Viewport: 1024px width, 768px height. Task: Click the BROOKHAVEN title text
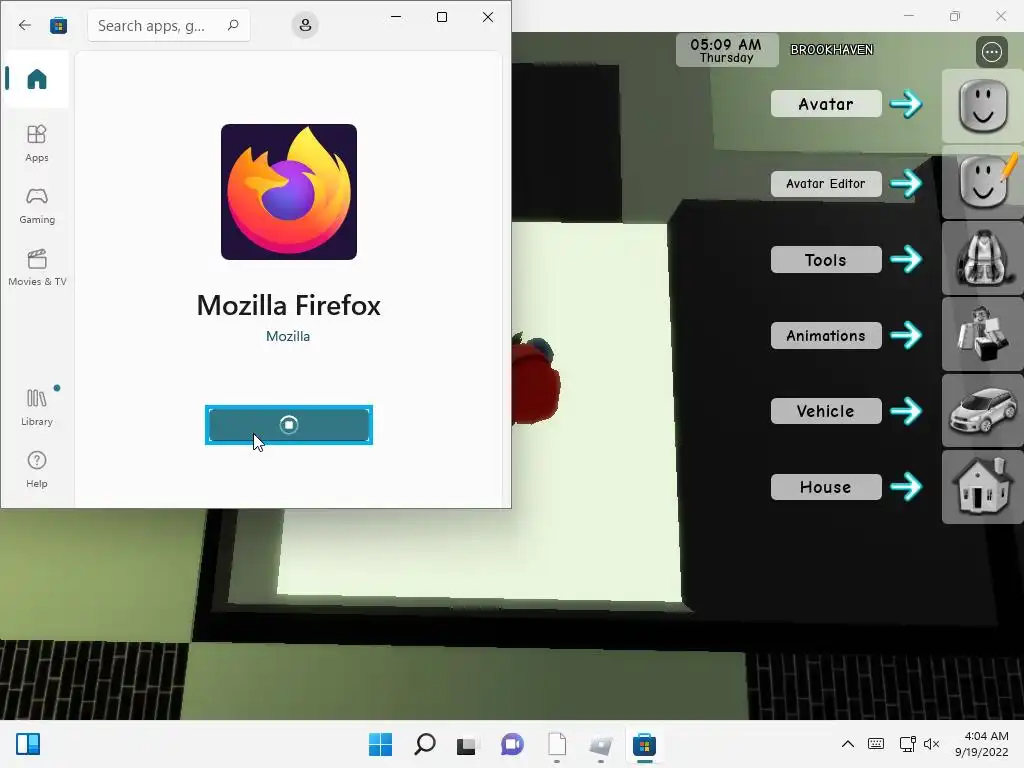[831, 50]
